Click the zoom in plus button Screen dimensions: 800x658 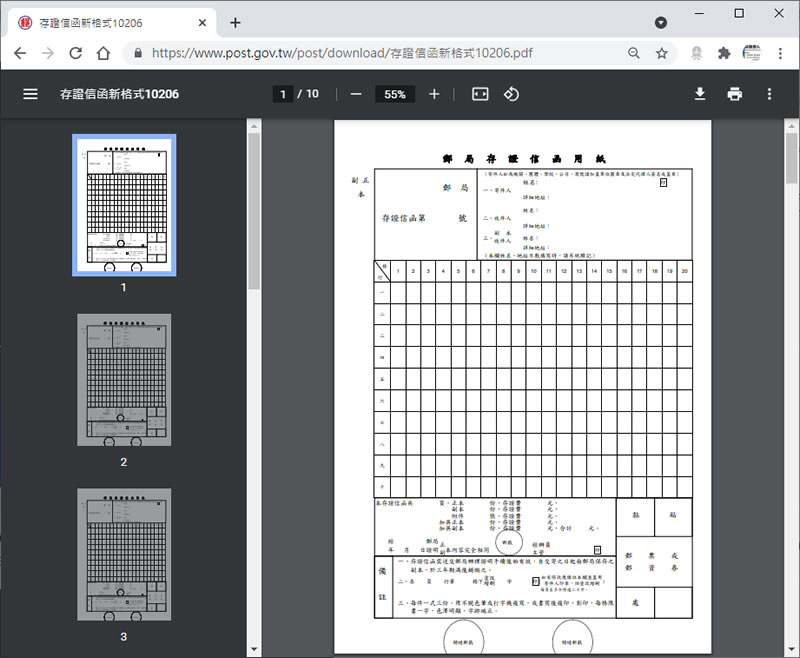(434, 94)
